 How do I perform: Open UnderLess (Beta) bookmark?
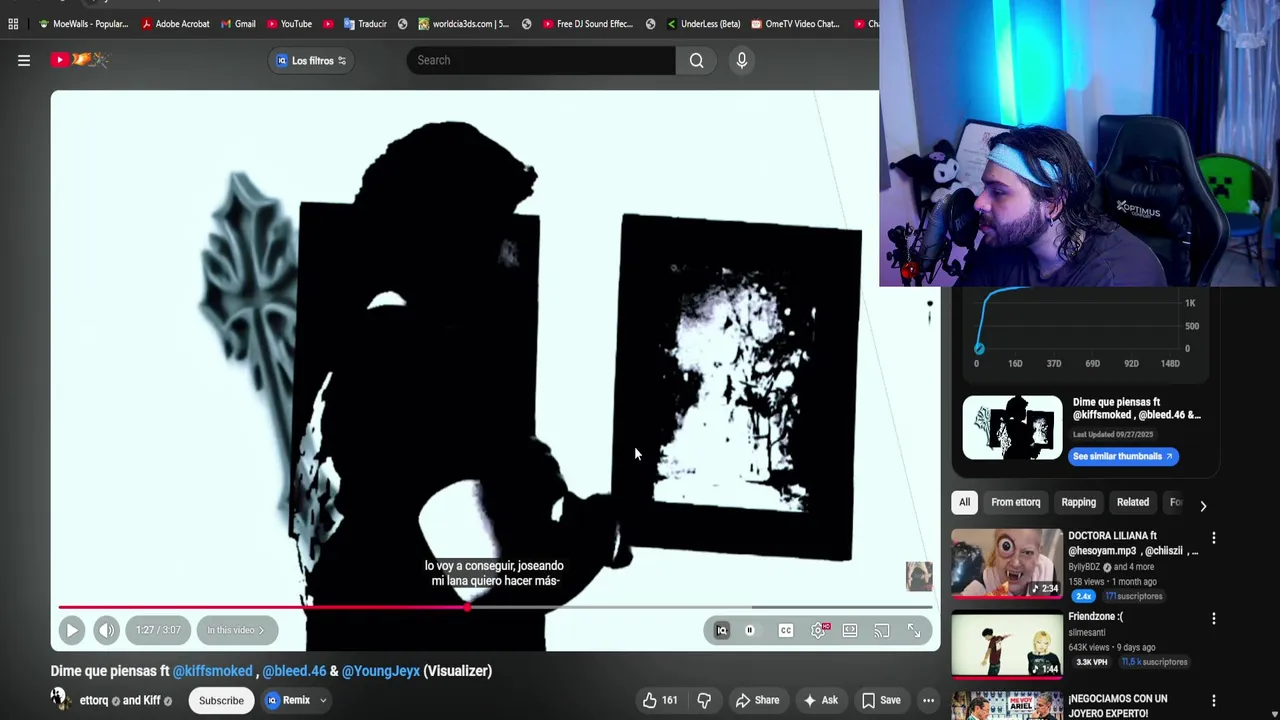coord(703,24)
